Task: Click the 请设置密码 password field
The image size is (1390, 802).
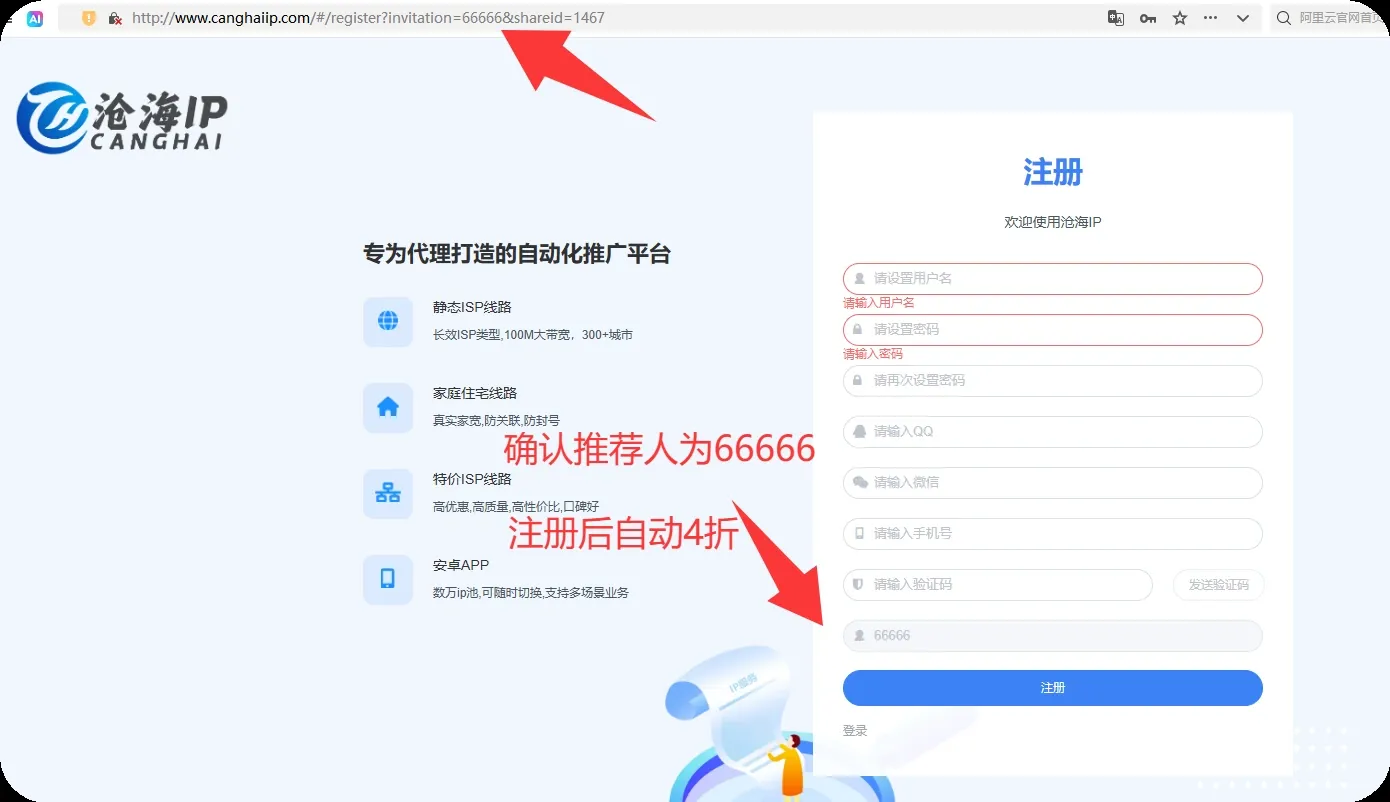Action: click(x=1052, y=330)
